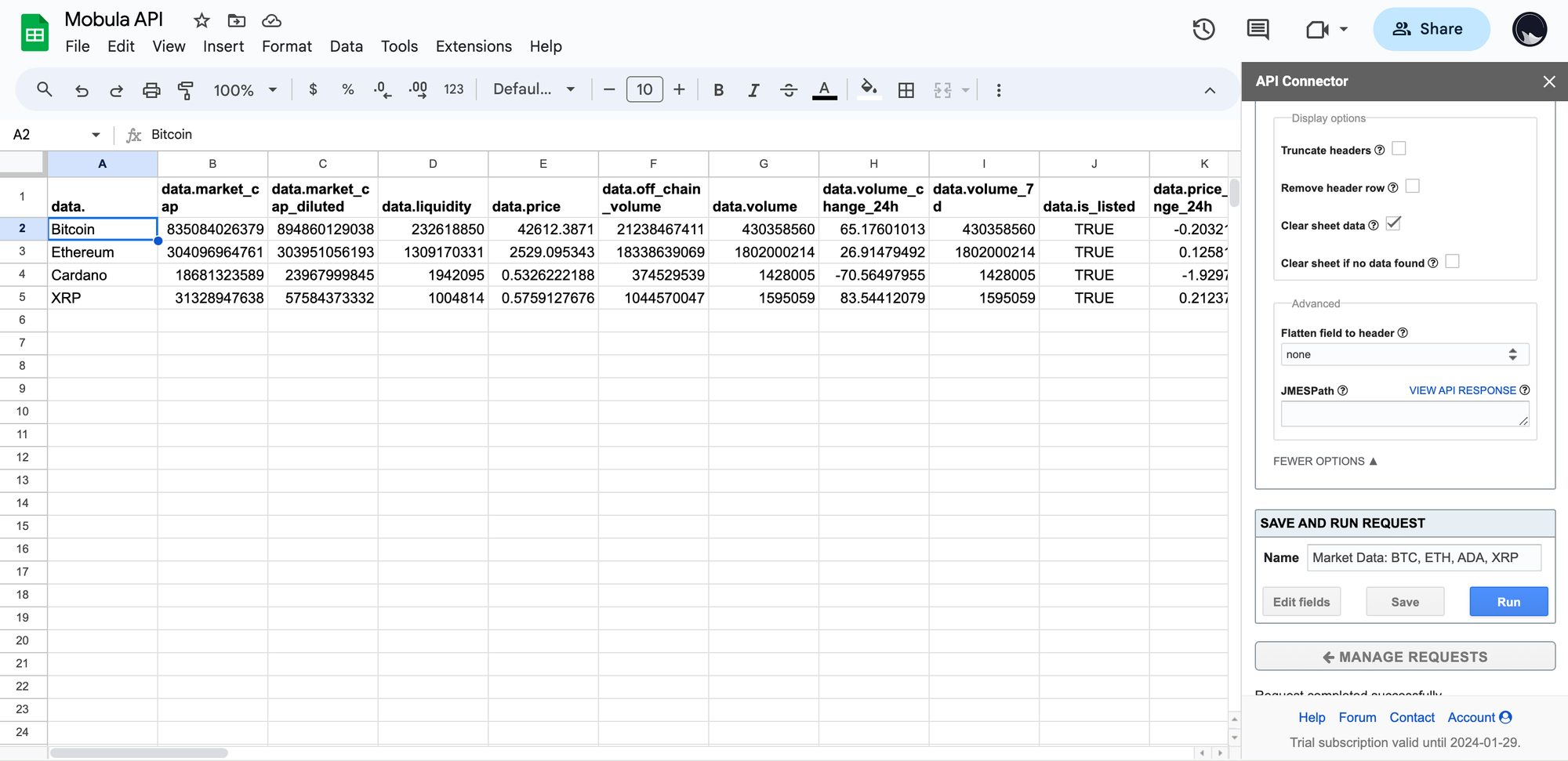Click the horizontal scrollbar thumb
Viewport: 1568px width, 761px height.
point(139,753)
